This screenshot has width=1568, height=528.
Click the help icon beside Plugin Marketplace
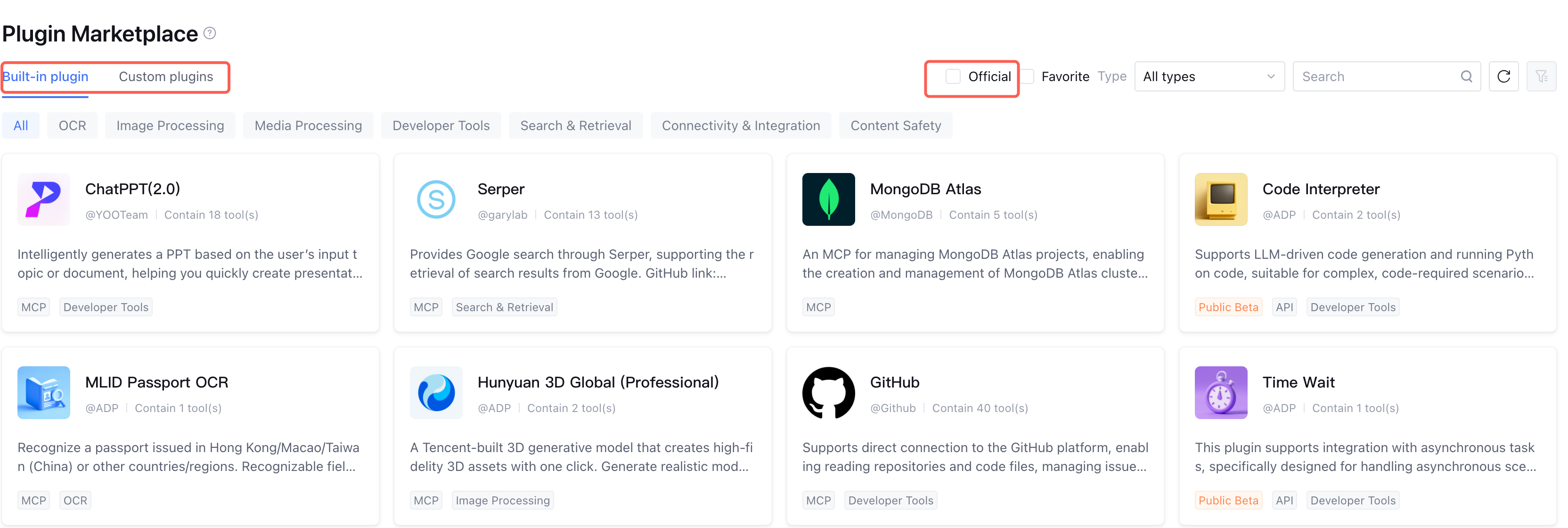coord(209,33)
